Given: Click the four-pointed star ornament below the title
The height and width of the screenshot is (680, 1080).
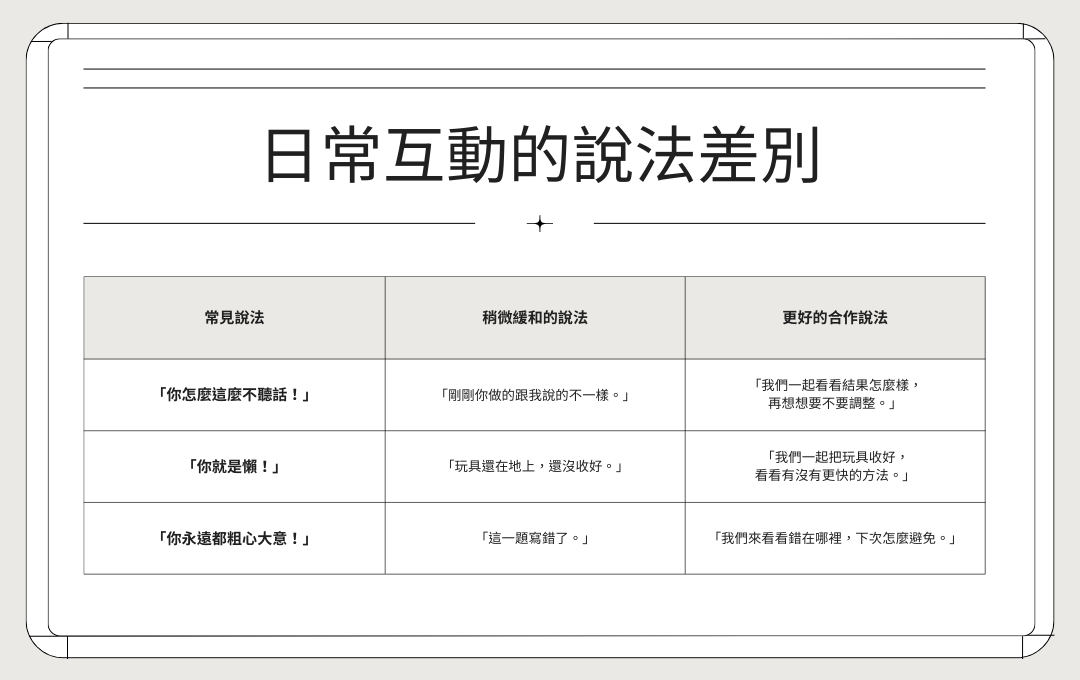Looking at the screenshot, I should [539, 224].
